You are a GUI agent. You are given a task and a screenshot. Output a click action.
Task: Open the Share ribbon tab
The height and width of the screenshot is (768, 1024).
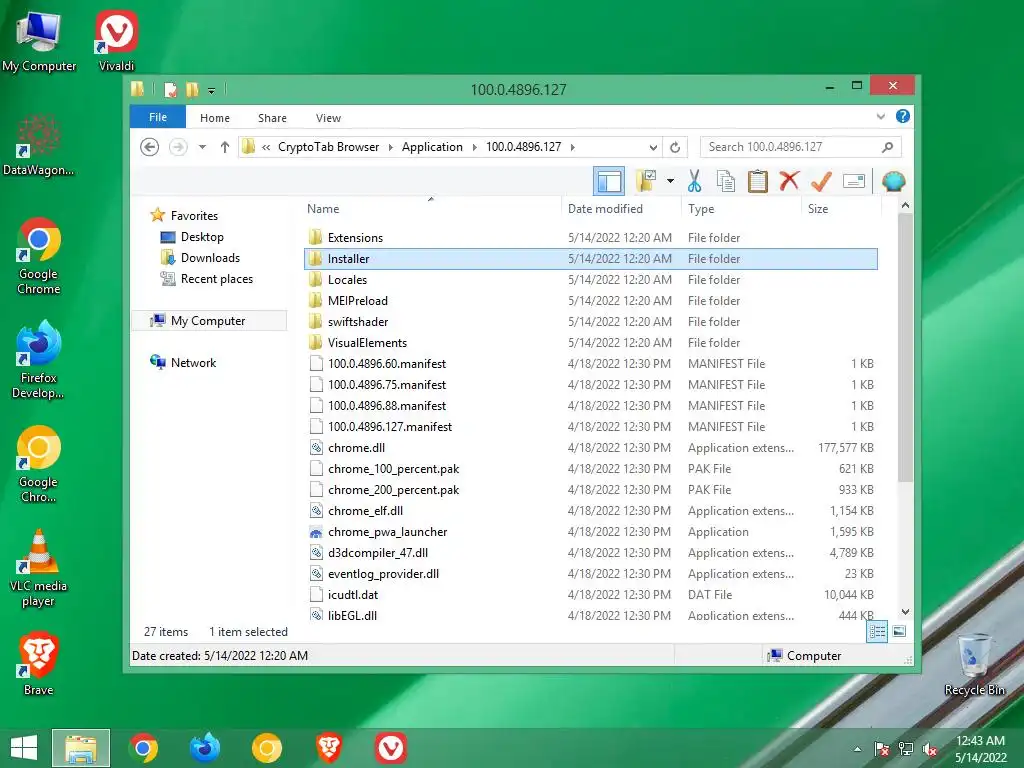coord(272,118)
